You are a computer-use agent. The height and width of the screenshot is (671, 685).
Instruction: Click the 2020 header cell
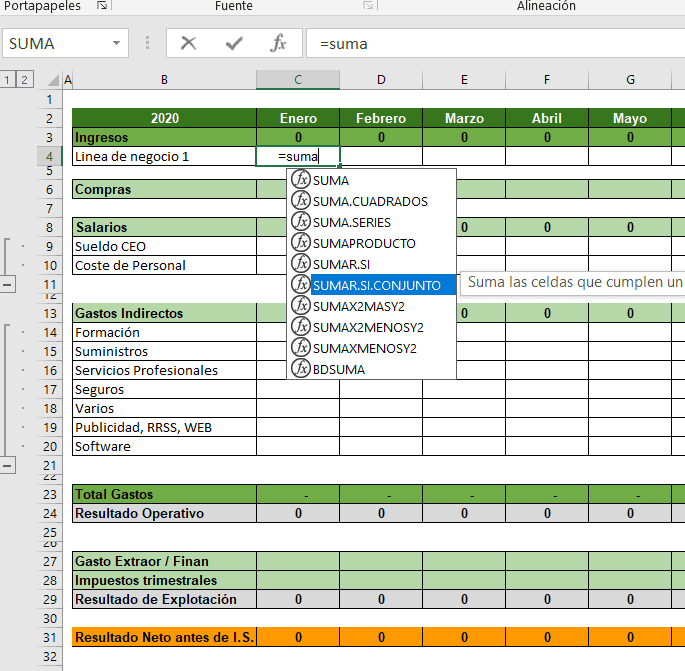(x=164, y=118)
